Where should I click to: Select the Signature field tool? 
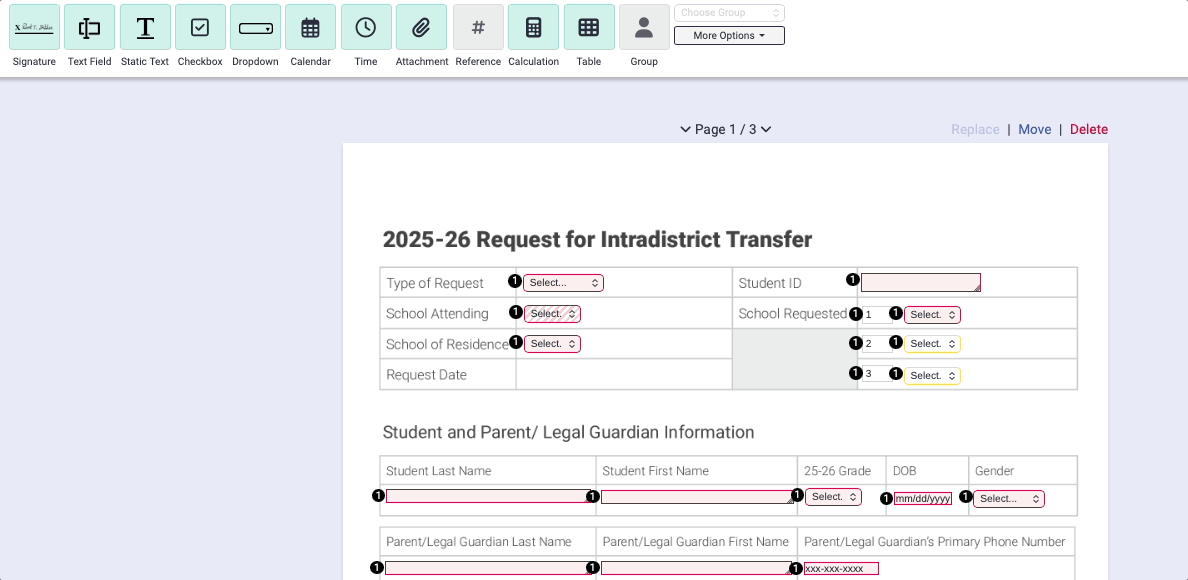click(x=34, y=27)
